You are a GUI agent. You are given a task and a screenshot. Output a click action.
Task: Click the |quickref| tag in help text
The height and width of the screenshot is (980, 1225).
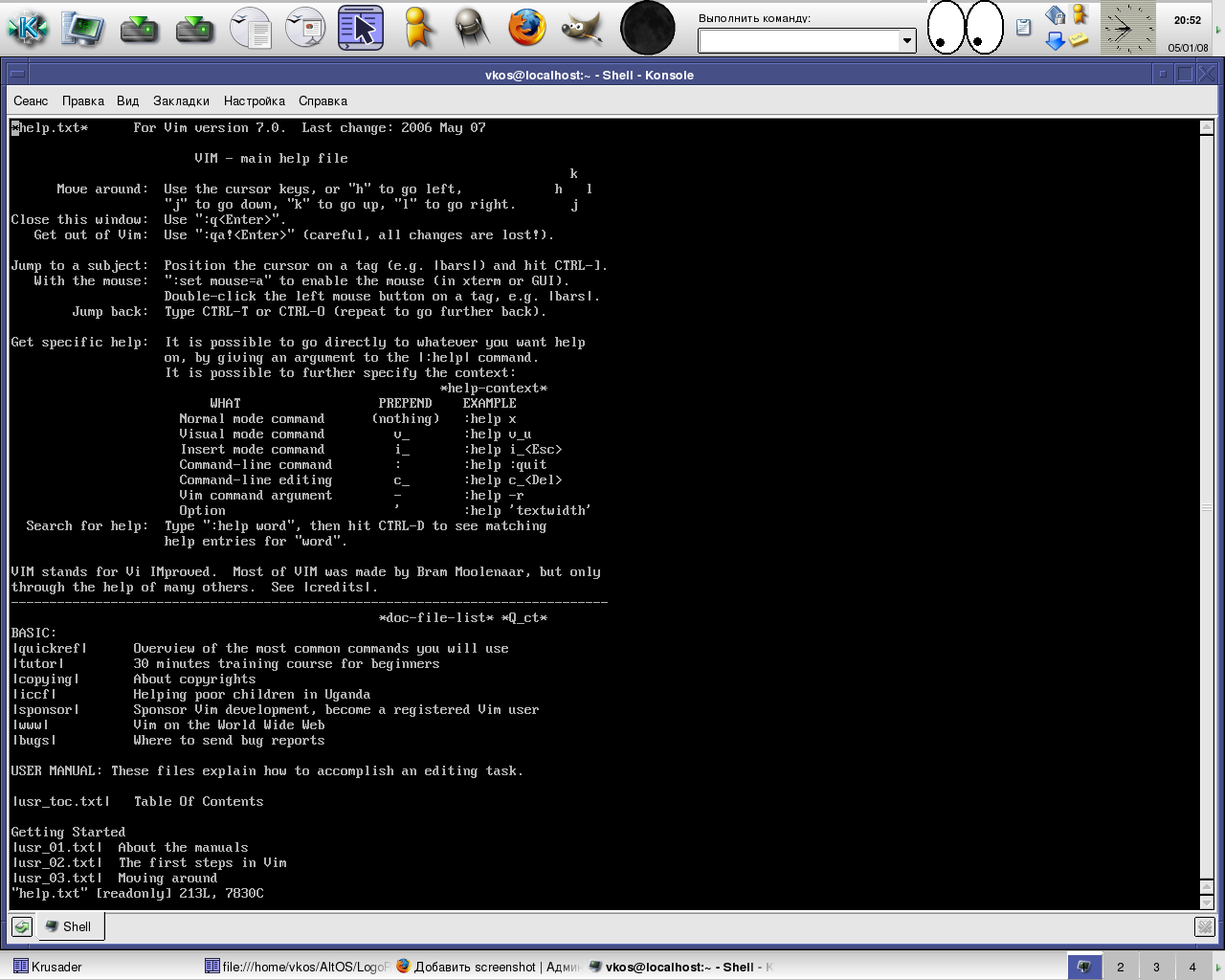50,649
